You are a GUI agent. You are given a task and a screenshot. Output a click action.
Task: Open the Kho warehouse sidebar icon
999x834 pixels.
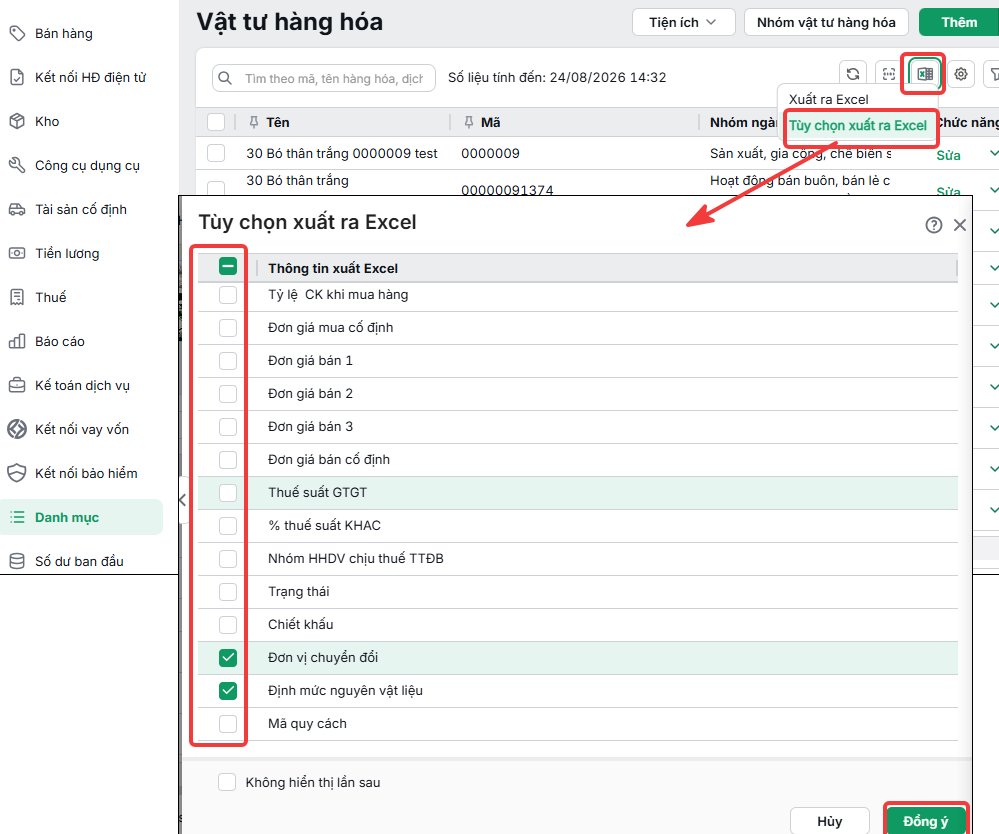(17, 121)
